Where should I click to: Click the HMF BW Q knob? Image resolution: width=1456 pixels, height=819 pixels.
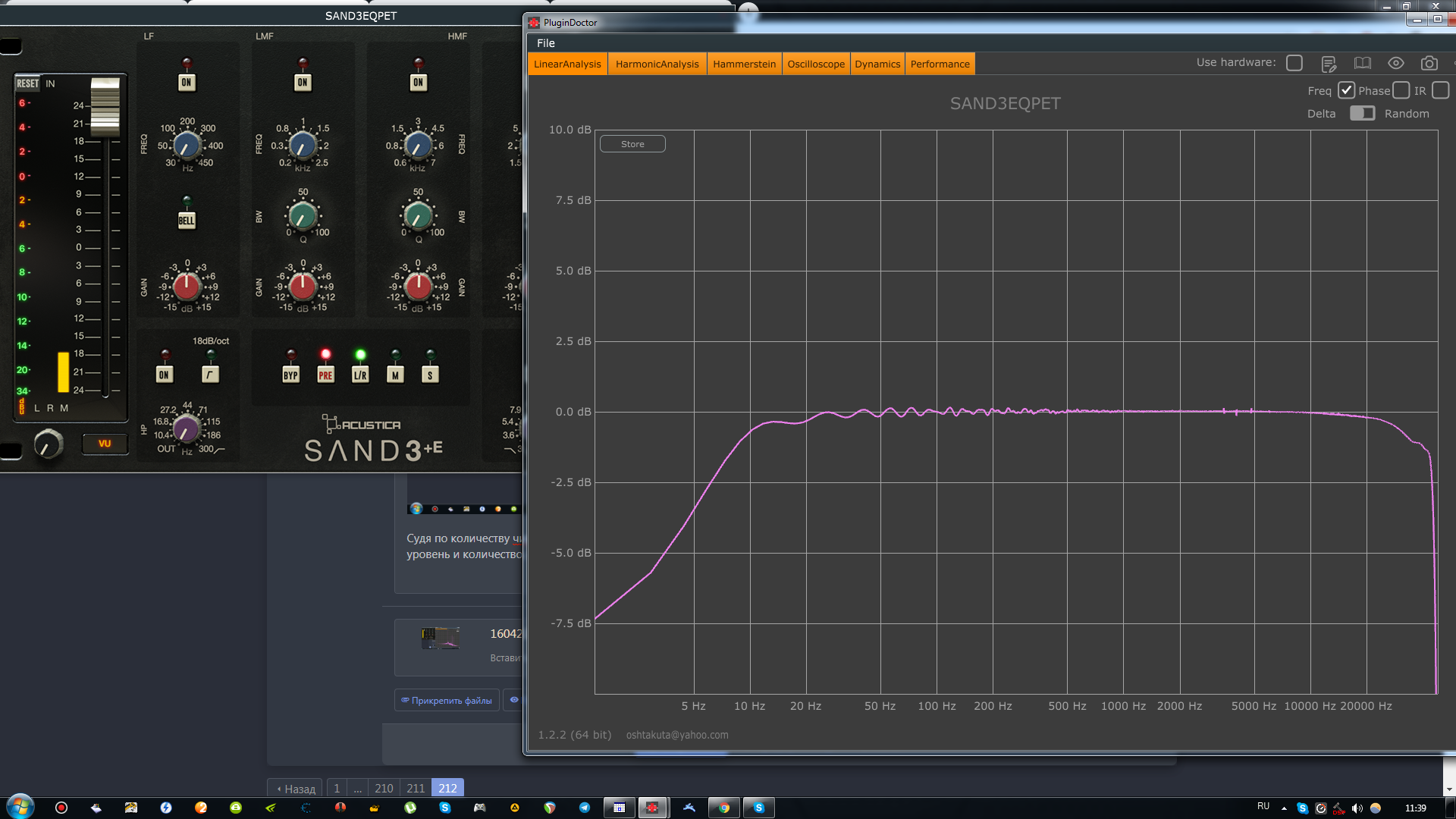pos(418,217)
